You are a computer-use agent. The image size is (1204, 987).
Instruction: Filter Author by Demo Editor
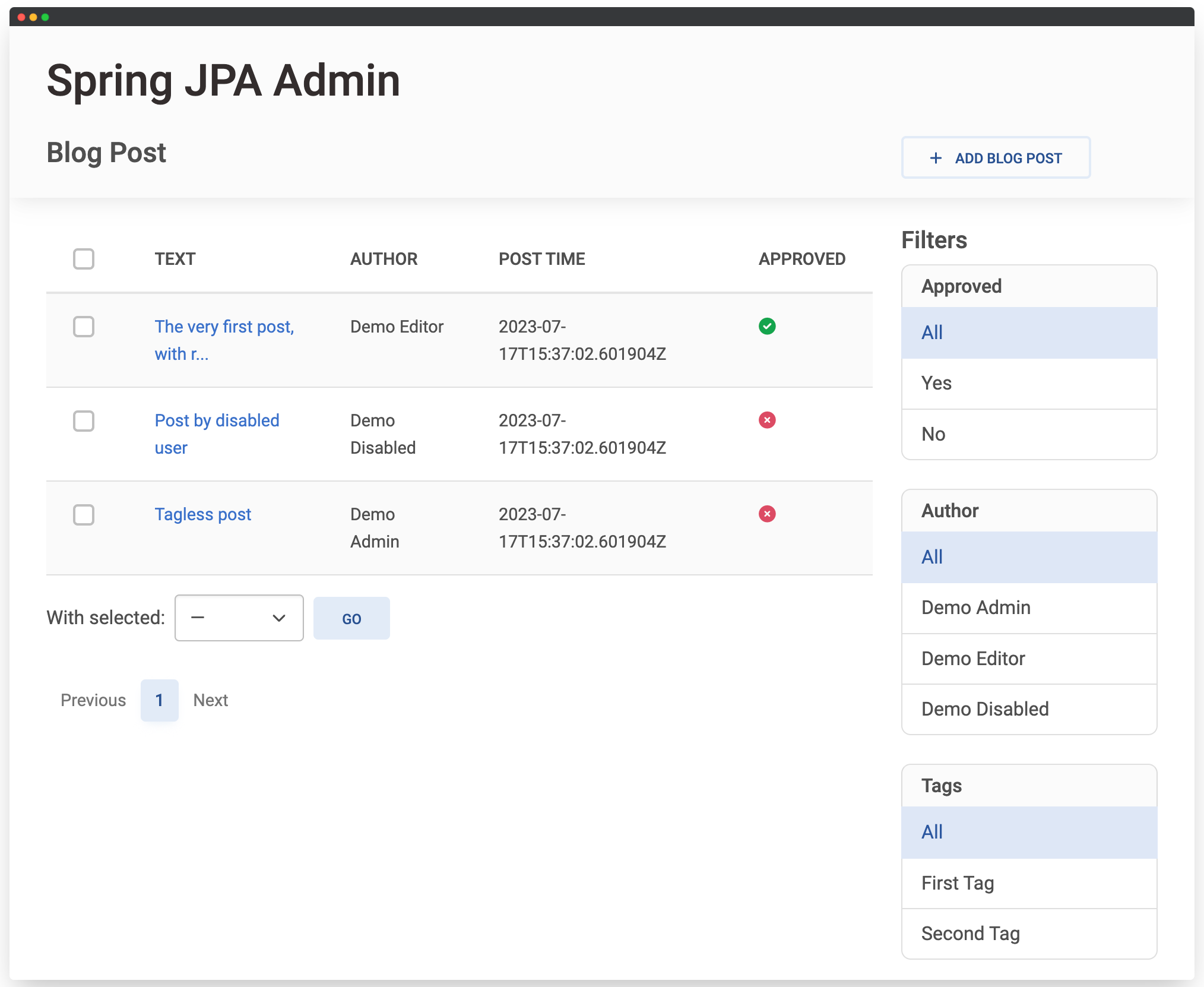[1029, 659]
